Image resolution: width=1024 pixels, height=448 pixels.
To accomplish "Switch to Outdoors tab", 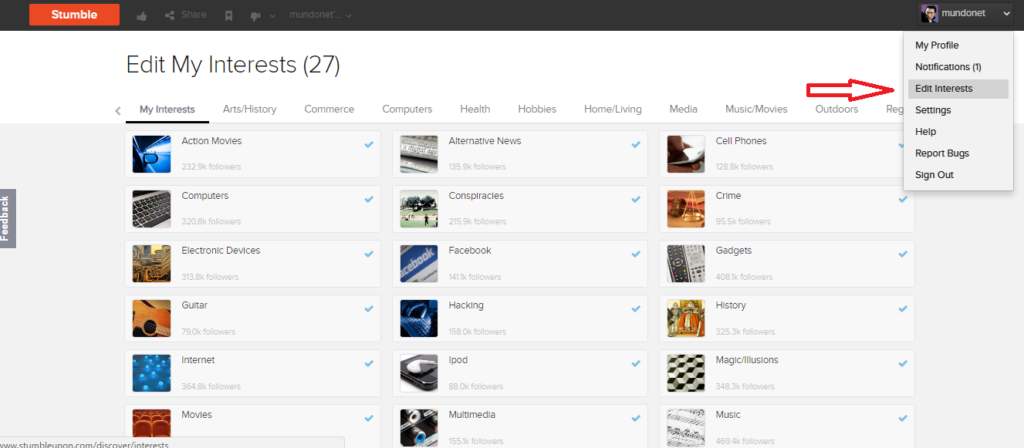I will [837, 110].
